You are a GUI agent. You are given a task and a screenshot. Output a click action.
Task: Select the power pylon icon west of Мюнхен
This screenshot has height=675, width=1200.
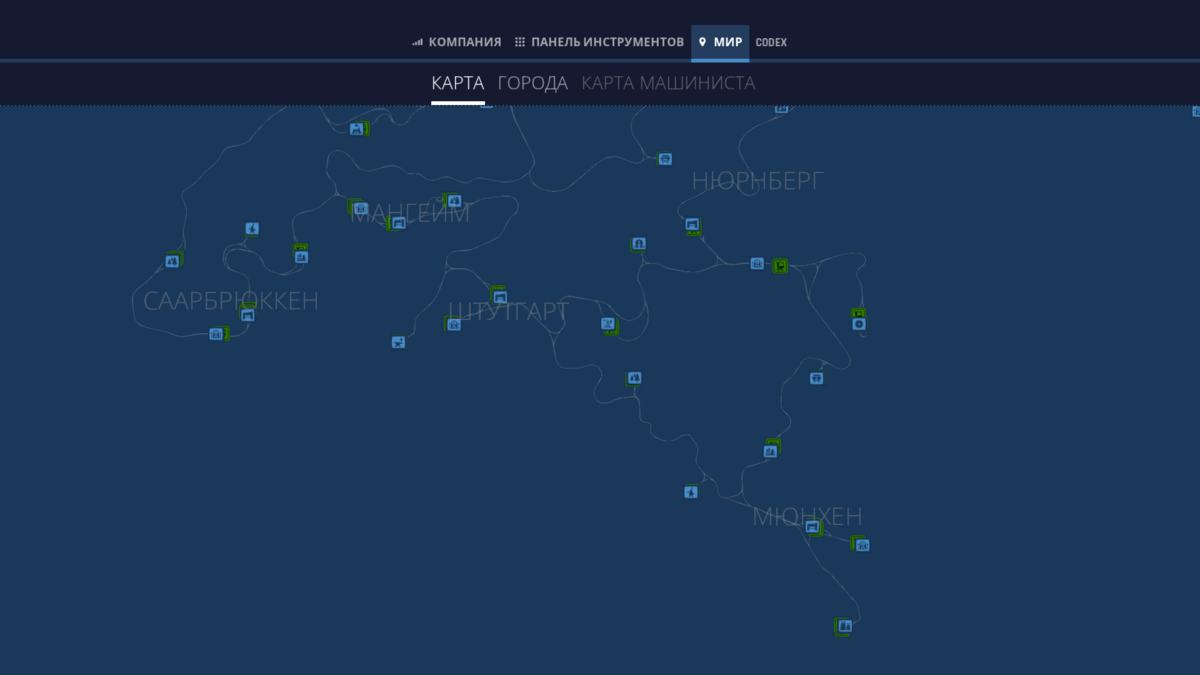(x=690, y=492)
